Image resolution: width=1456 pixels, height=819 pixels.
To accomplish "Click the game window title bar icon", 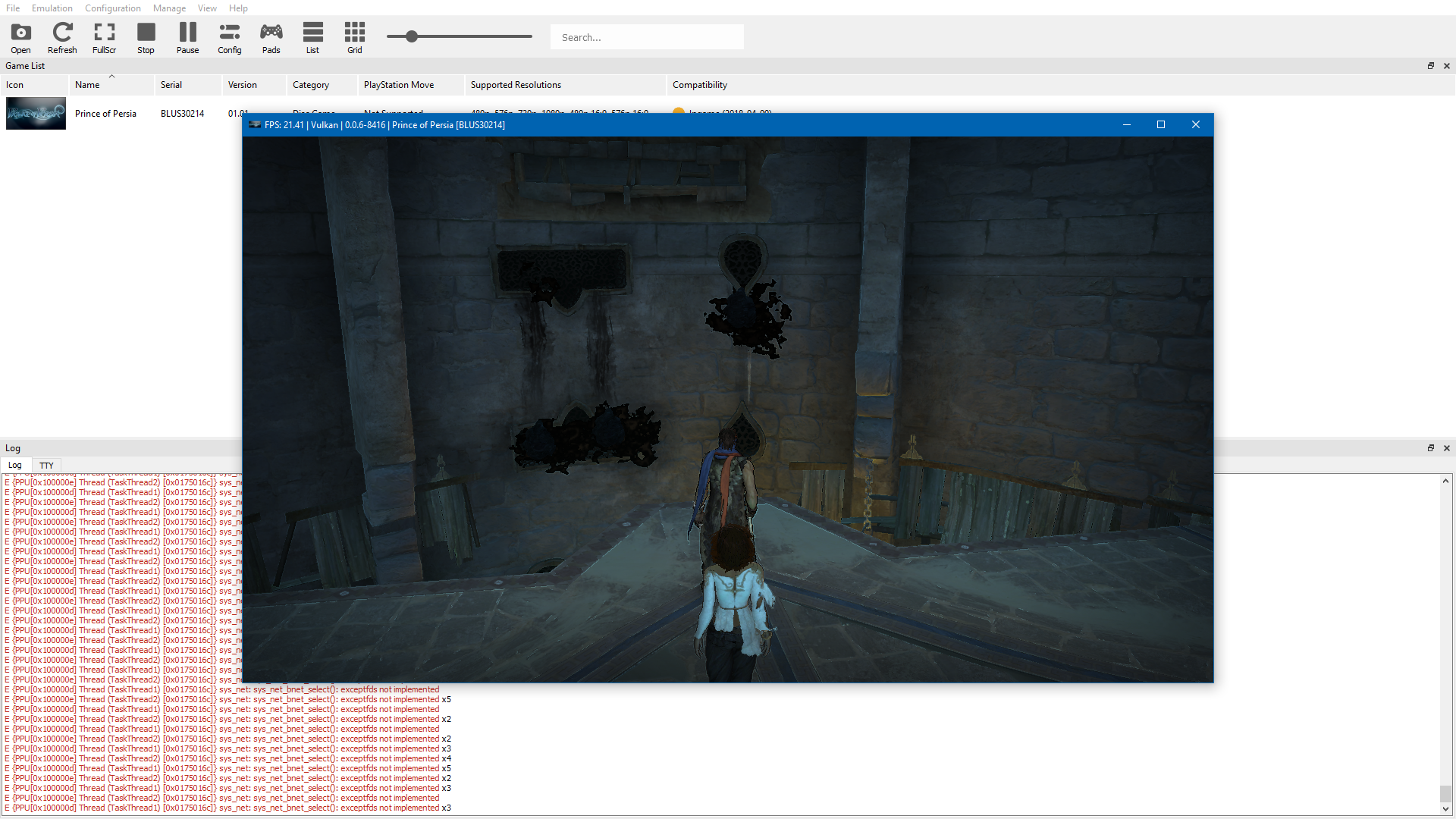I will [255, 125].
